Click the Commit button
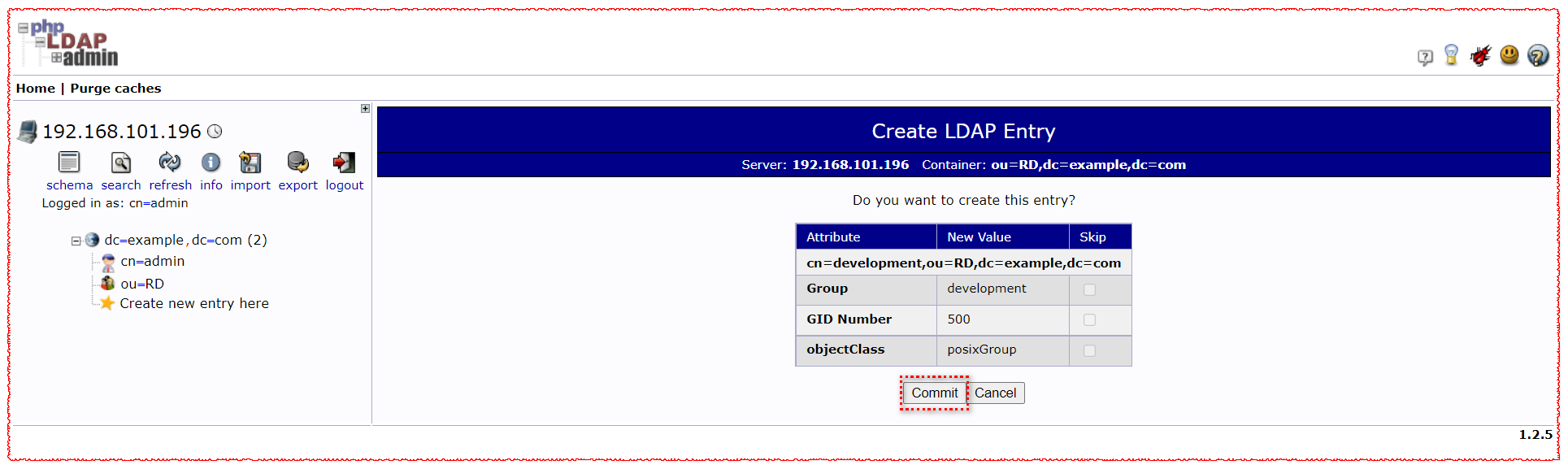Viewport: 1568px width, 469px height. (x=935, y=393)
